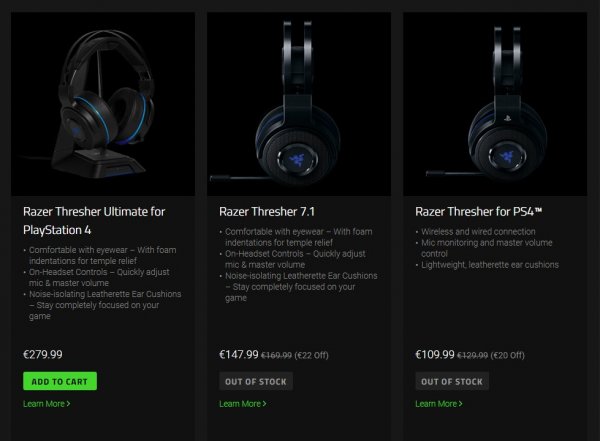Click Out of Stock button for Thresher 7.1

coord(256,381)
